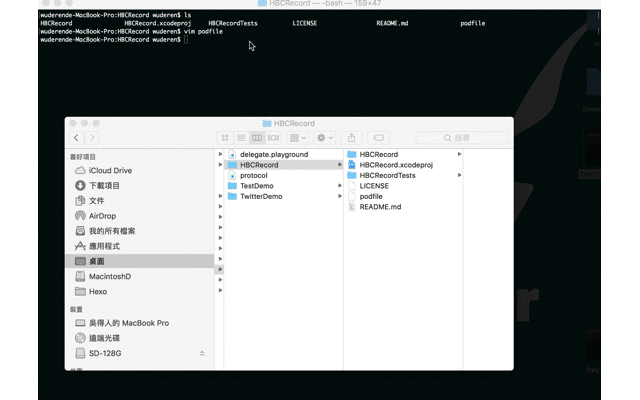Select the podfile in the file column
This screenshot has width=640, height=400.
point(371,197)
